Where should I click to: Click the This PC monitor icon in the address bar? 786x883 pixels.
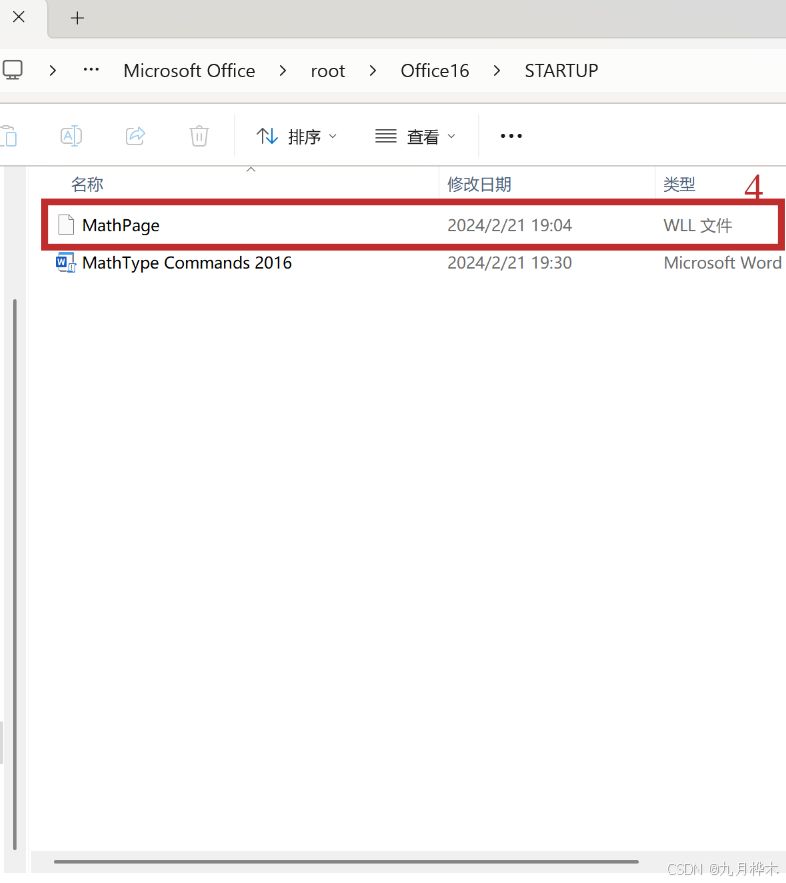point(12,70)
